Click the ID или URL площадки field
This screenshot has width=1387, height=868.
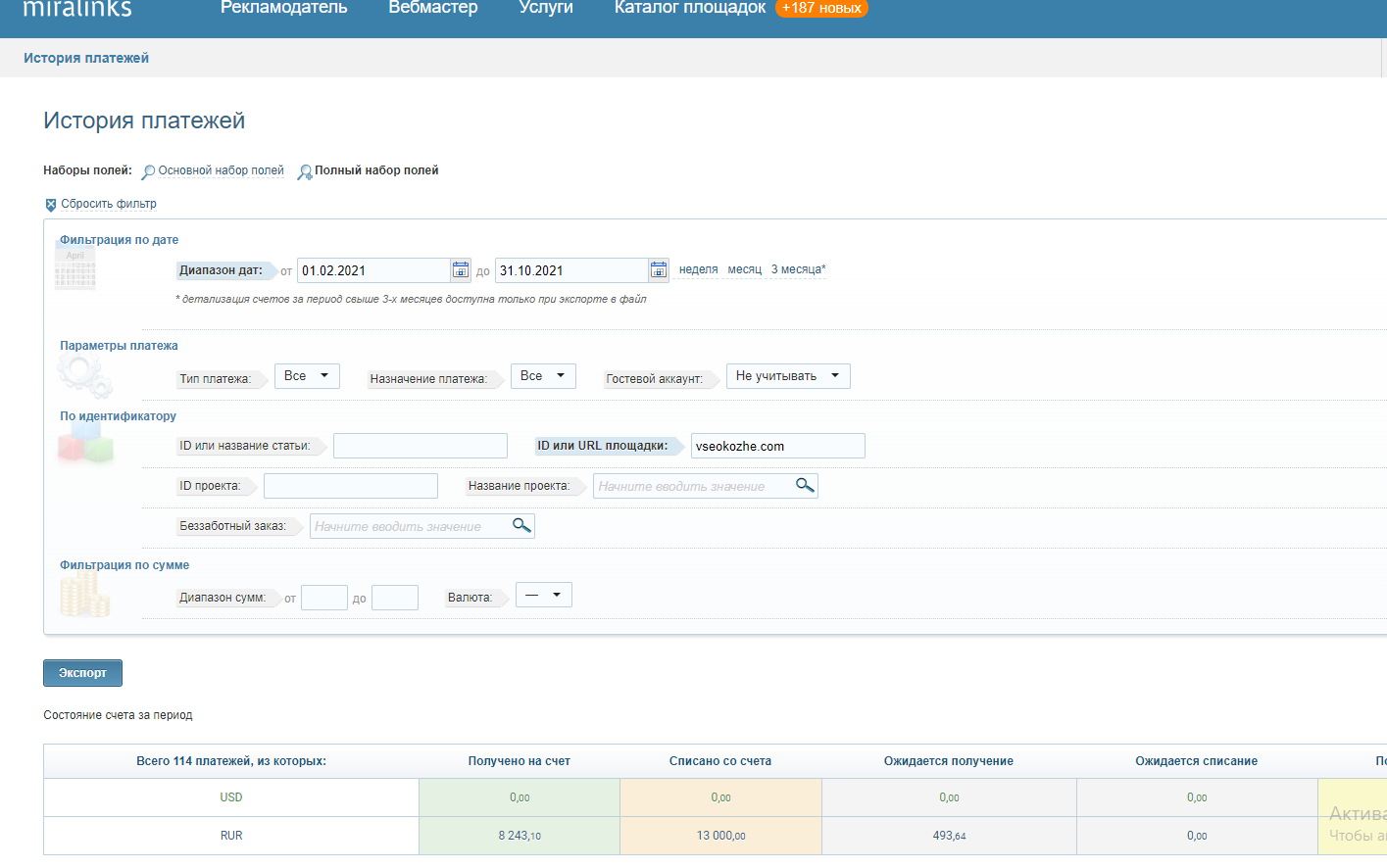coord(777,446)
